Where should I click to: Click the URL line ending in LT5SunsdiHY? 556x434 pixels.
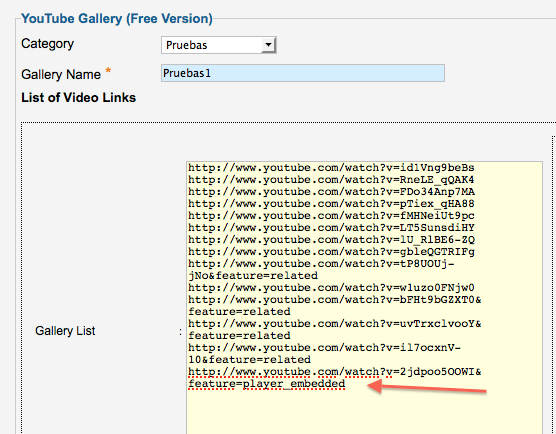(x=331, y=228)
